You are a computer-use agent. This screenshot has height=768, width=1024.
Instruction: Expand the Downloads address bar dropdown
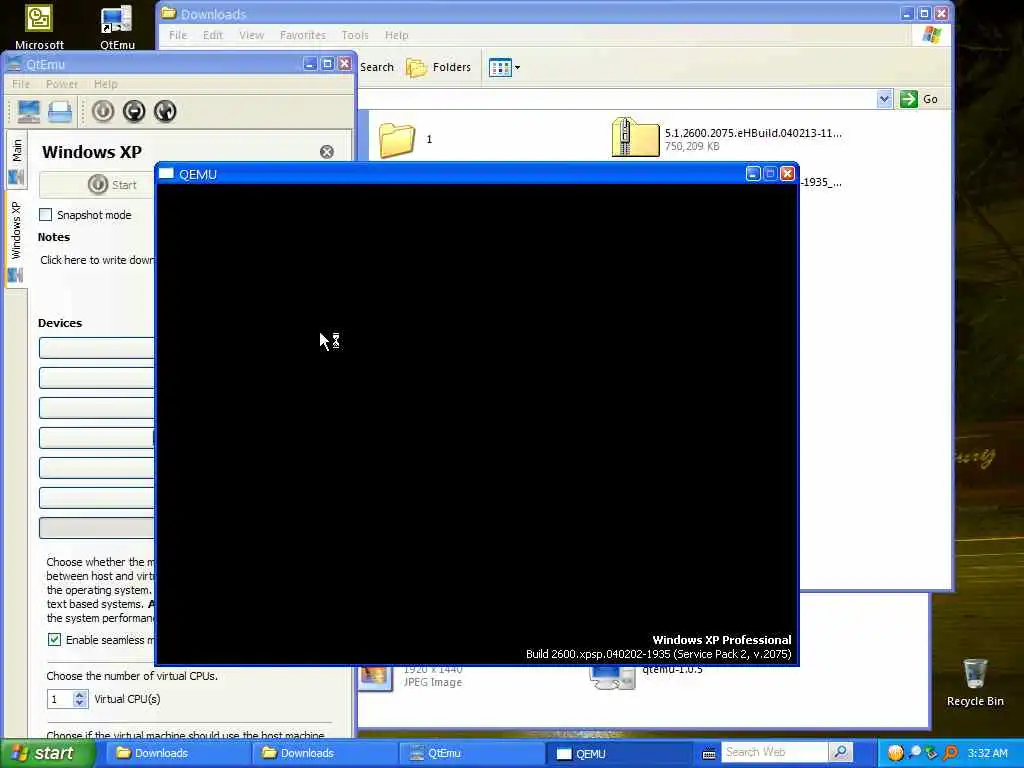tap(884, 99)
